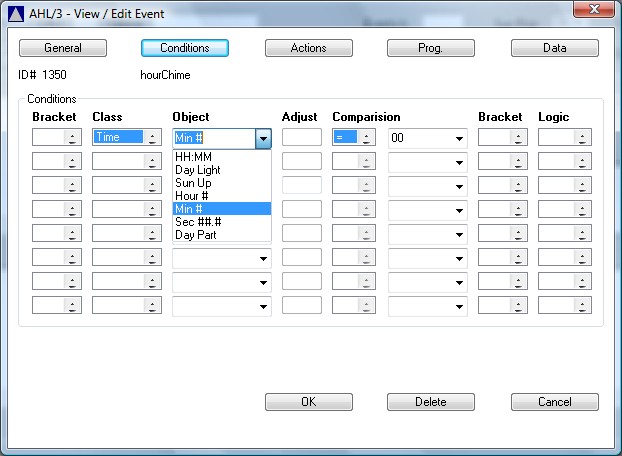Switch to the Prog. tab
The image size is (622, 456).
pos(430,48)
